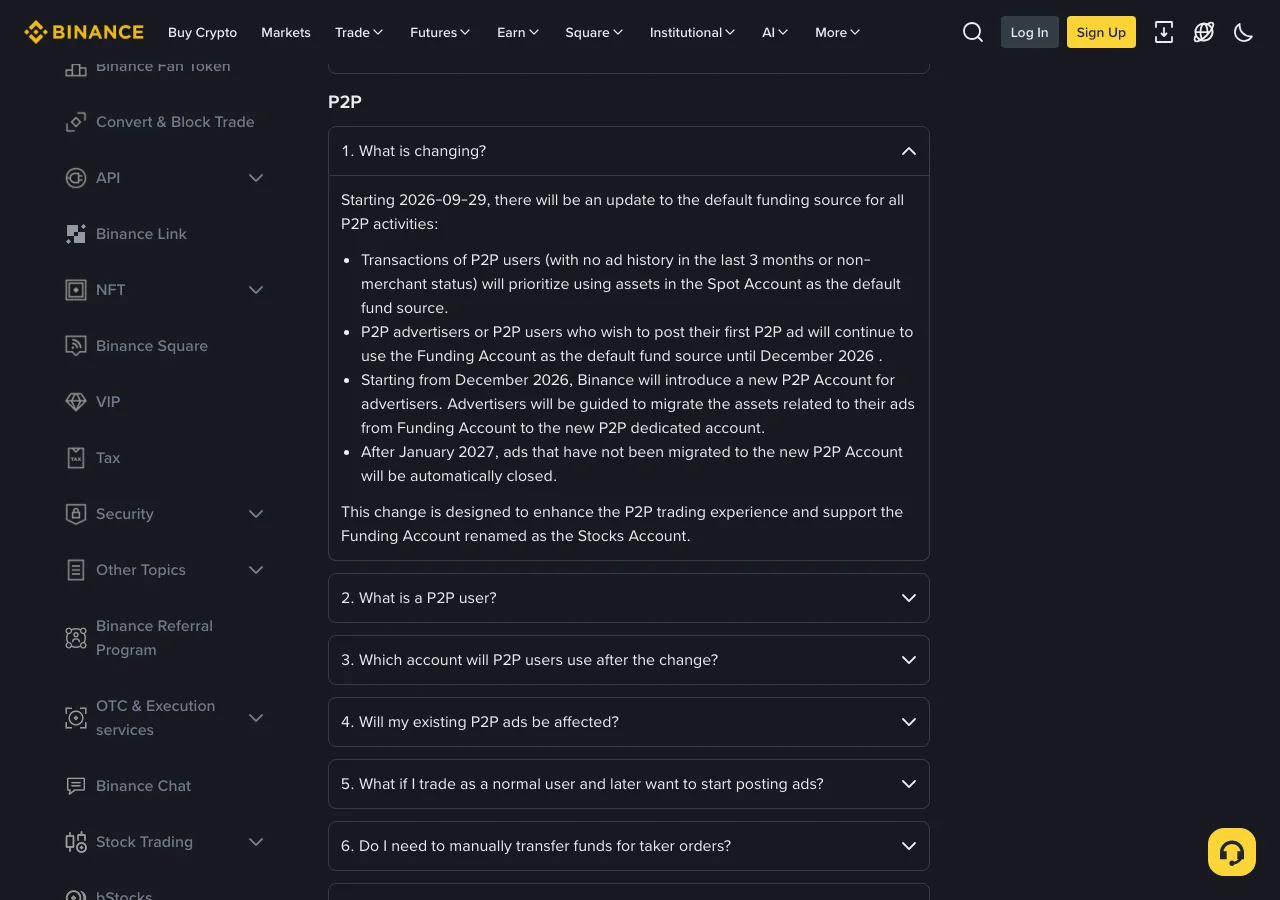Open the Futures menu
The width and height of the screenshot is (1280, 900).
click(440, 32)
